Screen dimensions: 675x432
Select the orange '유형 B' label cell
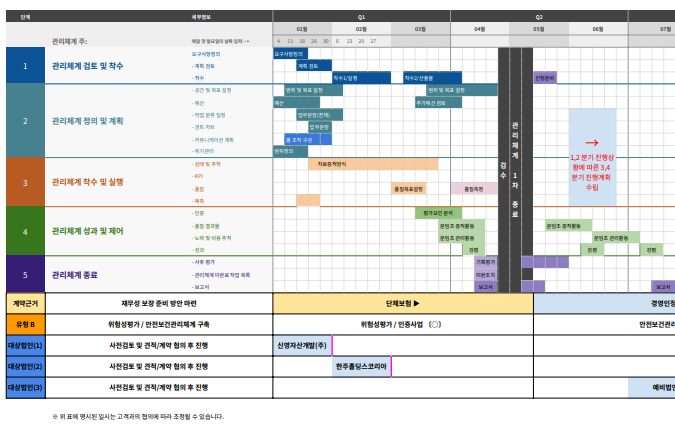tap(26, 324)
